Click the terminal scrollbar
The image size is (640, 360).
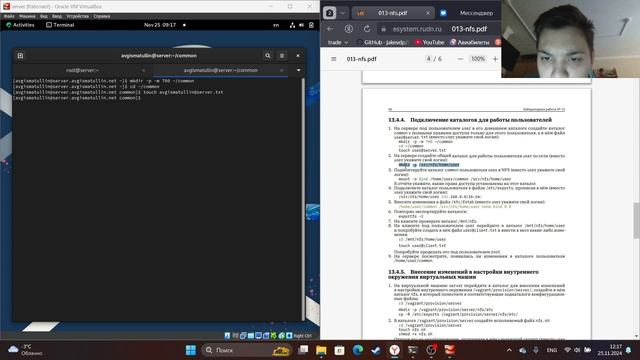[x=303, y=199]
